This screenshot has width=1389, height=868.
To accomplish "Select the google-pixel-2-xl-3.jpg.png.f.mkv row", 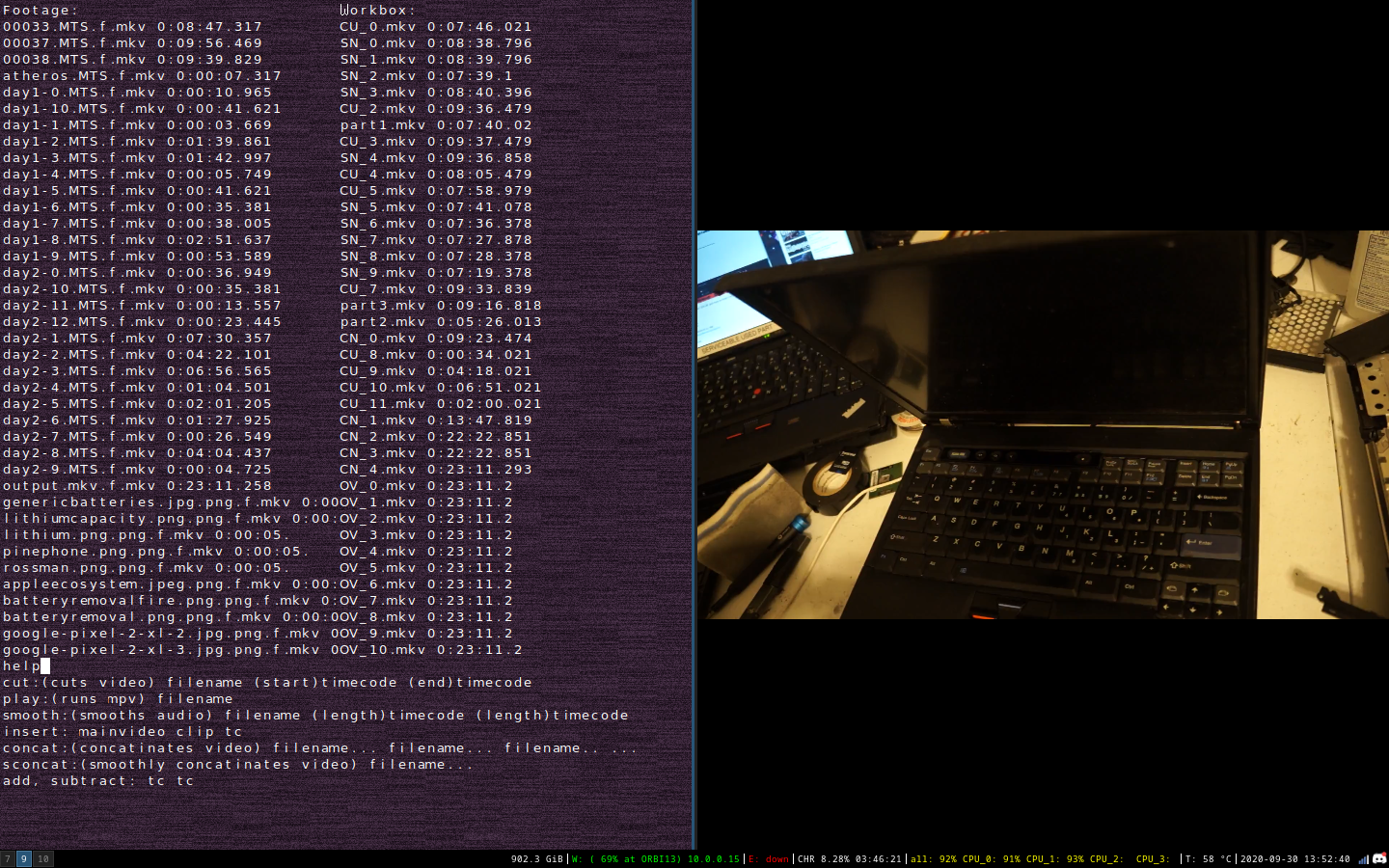I will [x=170, y=650].
